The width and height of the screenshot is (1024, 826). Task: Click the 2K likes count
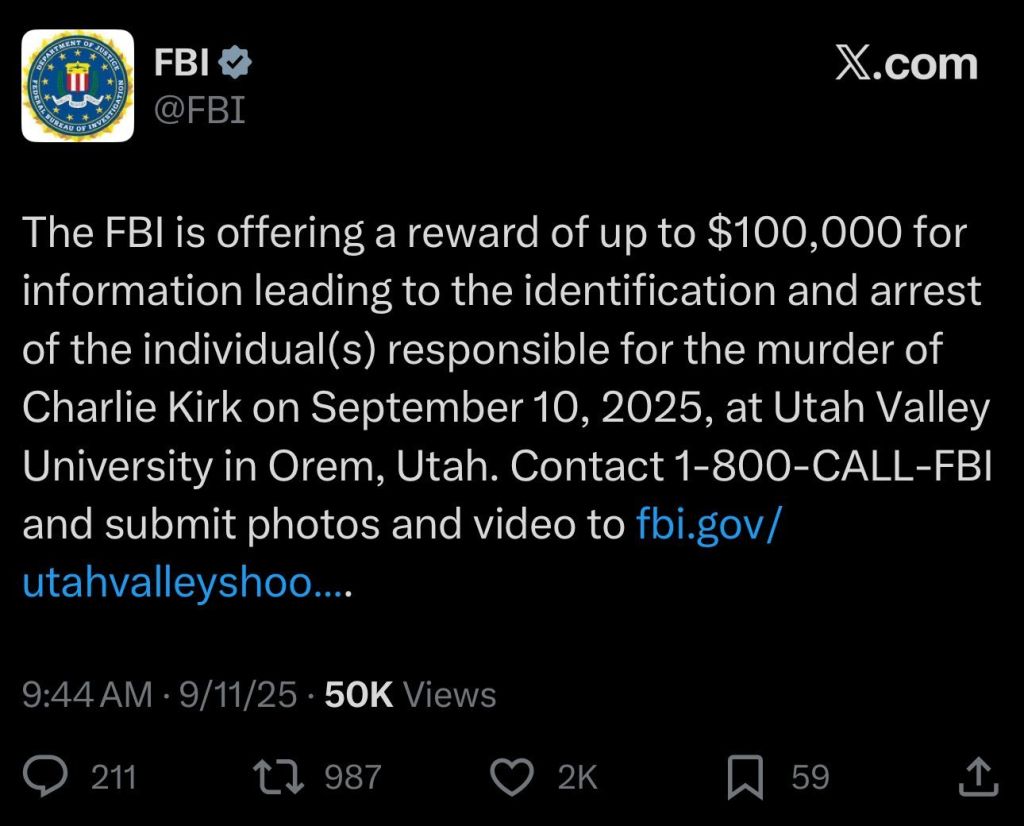577,777
